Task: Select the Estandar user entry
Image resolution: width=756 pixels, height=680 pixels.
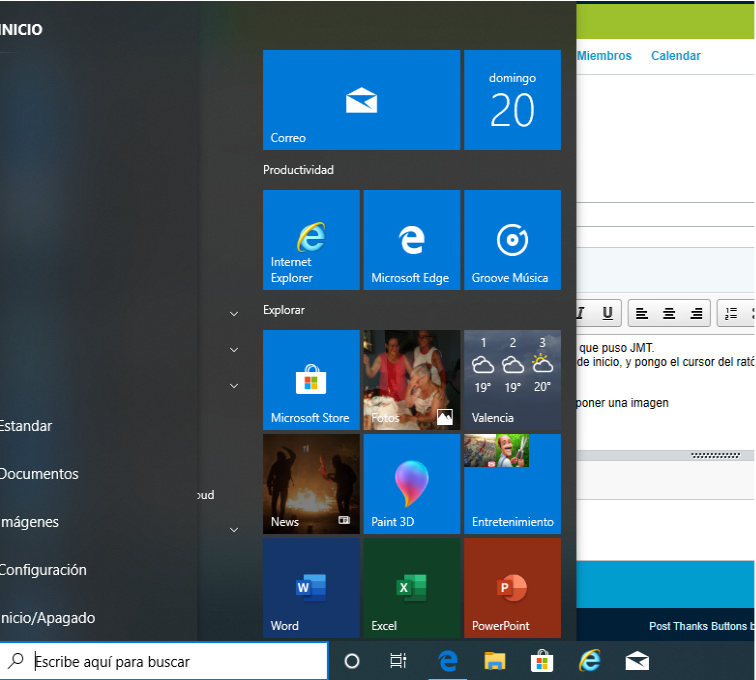Action: pyautogui.click(x=26, y=426)
